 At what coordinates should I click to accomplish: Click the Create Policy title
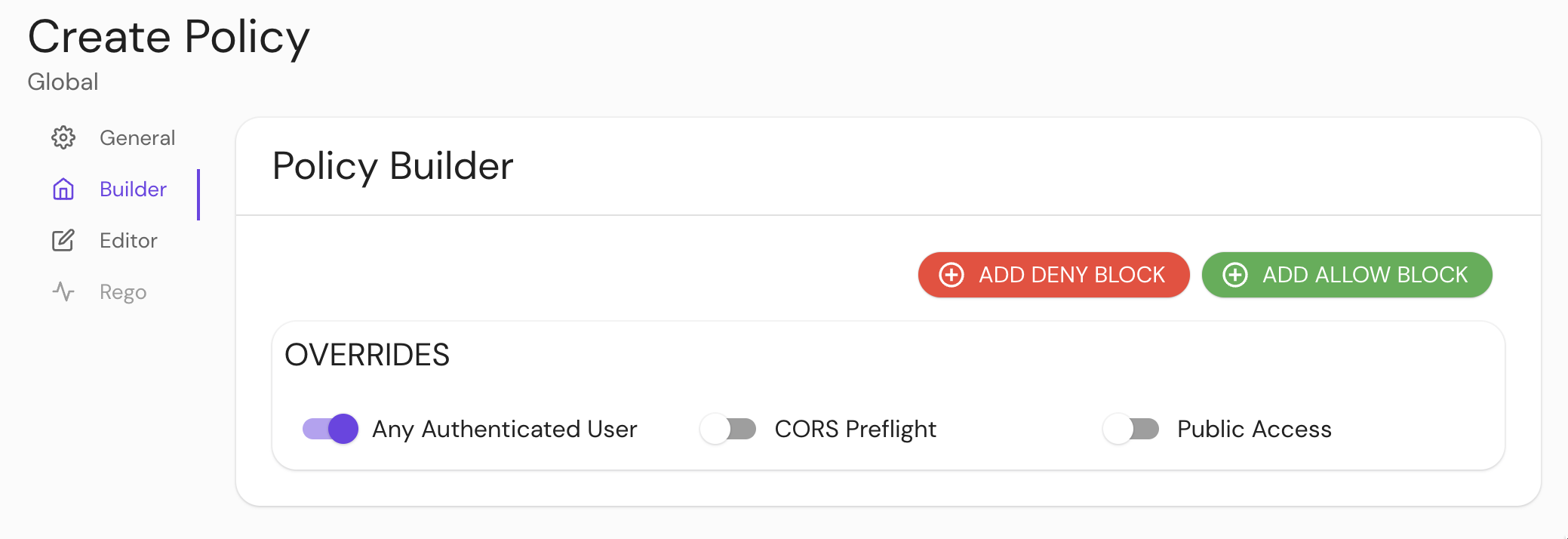tap(169, 36)
